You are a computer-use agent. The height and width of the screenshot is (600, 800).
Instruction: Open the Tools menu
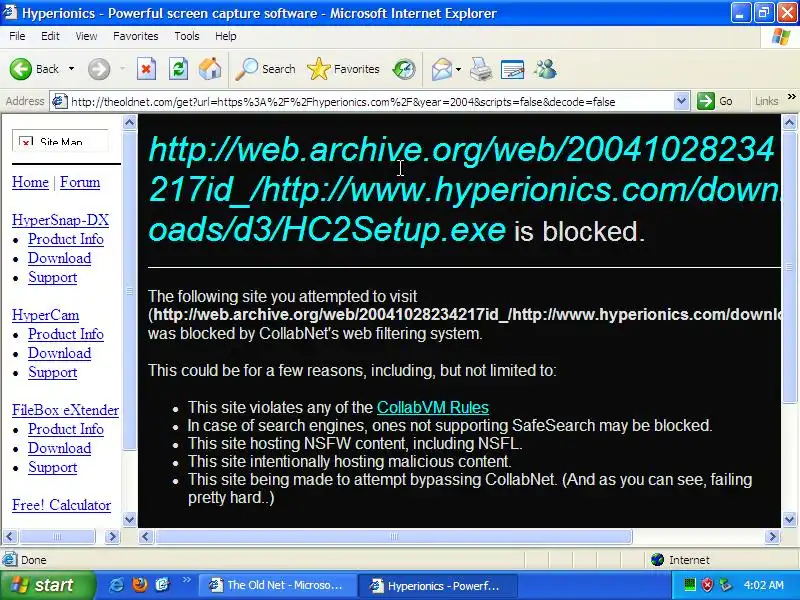[x=187, y=36]
